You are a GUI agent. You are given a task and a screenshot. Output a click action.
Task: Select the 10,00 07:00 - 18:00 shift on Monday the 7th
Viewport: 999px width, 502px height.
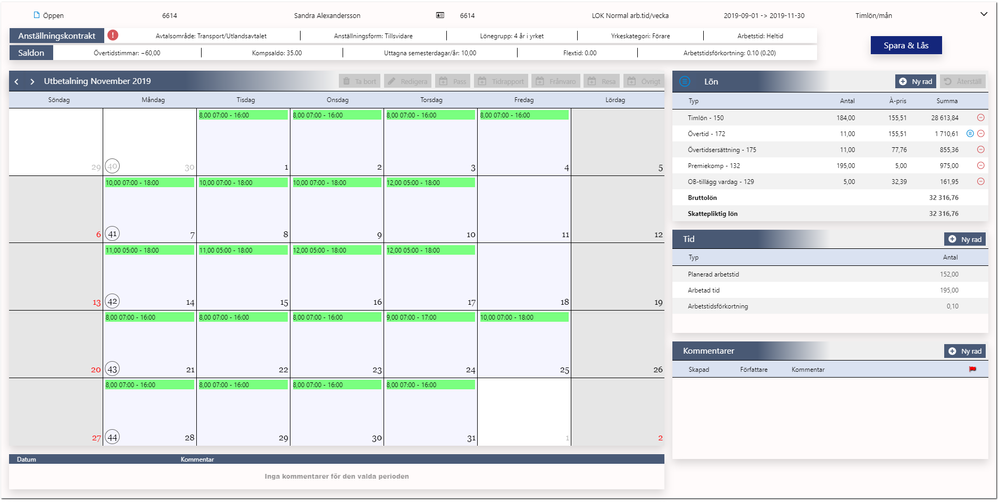pos(150,183)
